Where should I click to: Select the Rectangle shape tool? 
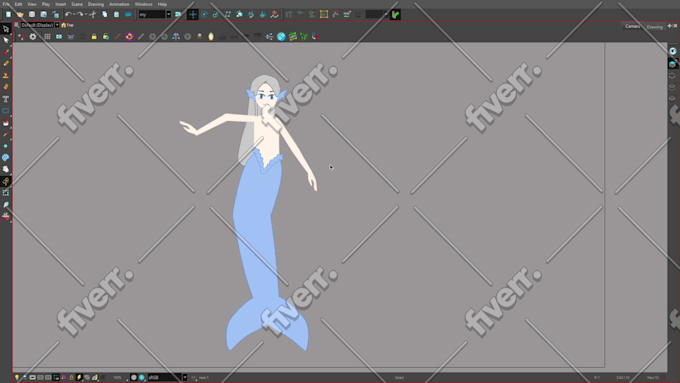pyautogui.click(x=6, y=111)
